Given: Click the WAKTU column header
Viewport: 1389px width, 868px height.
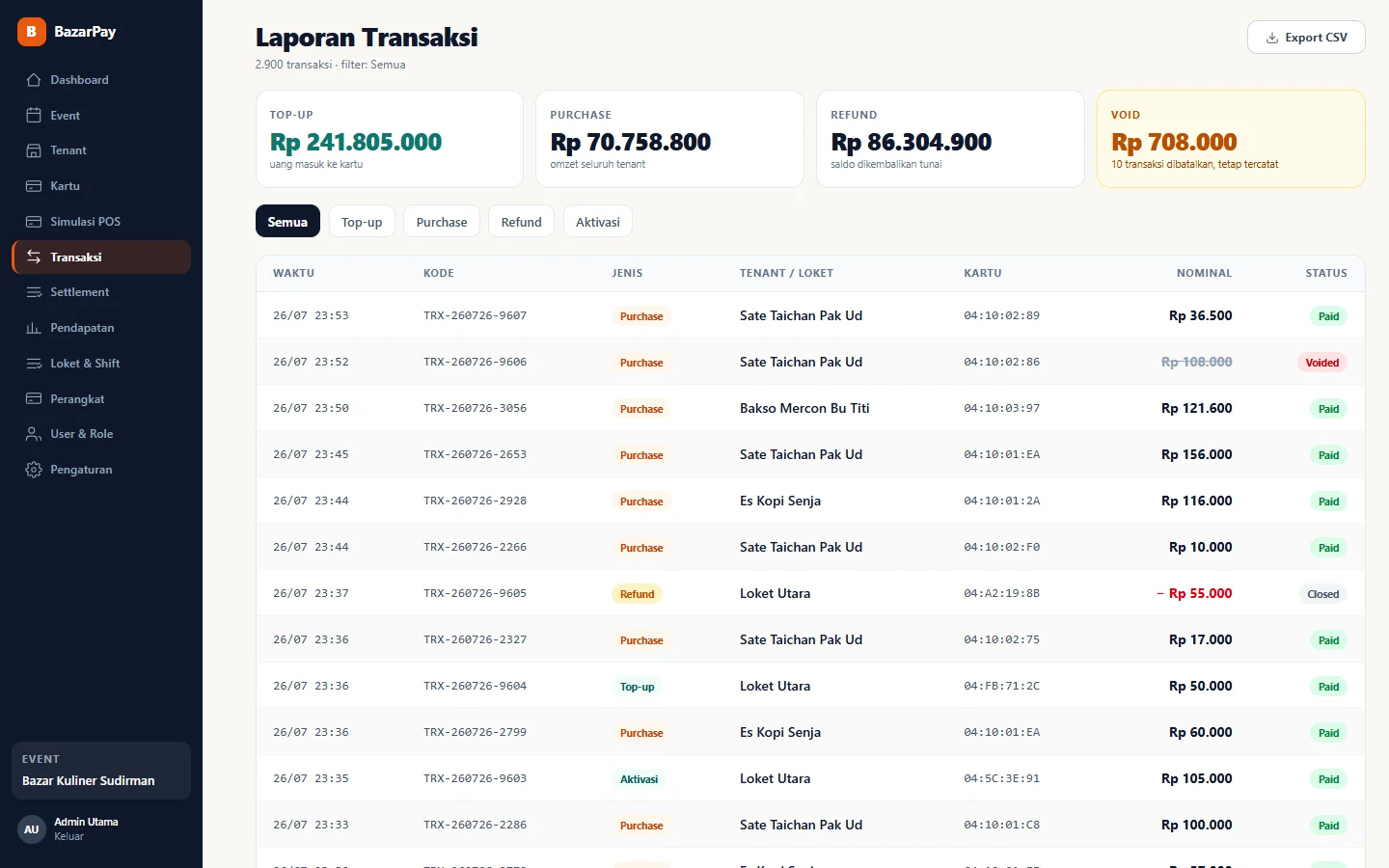Looking at the screenshot, I should pos(294,273).
